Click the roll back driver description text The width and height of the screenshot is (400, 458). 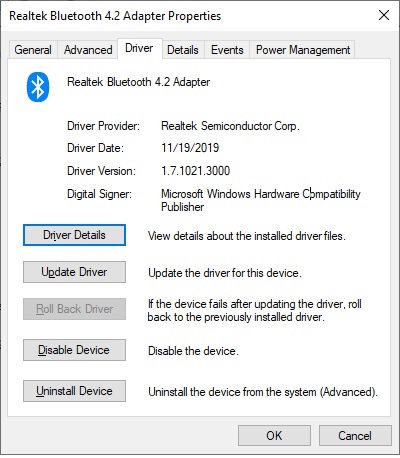pyautogui.click(x=255, y=310)
